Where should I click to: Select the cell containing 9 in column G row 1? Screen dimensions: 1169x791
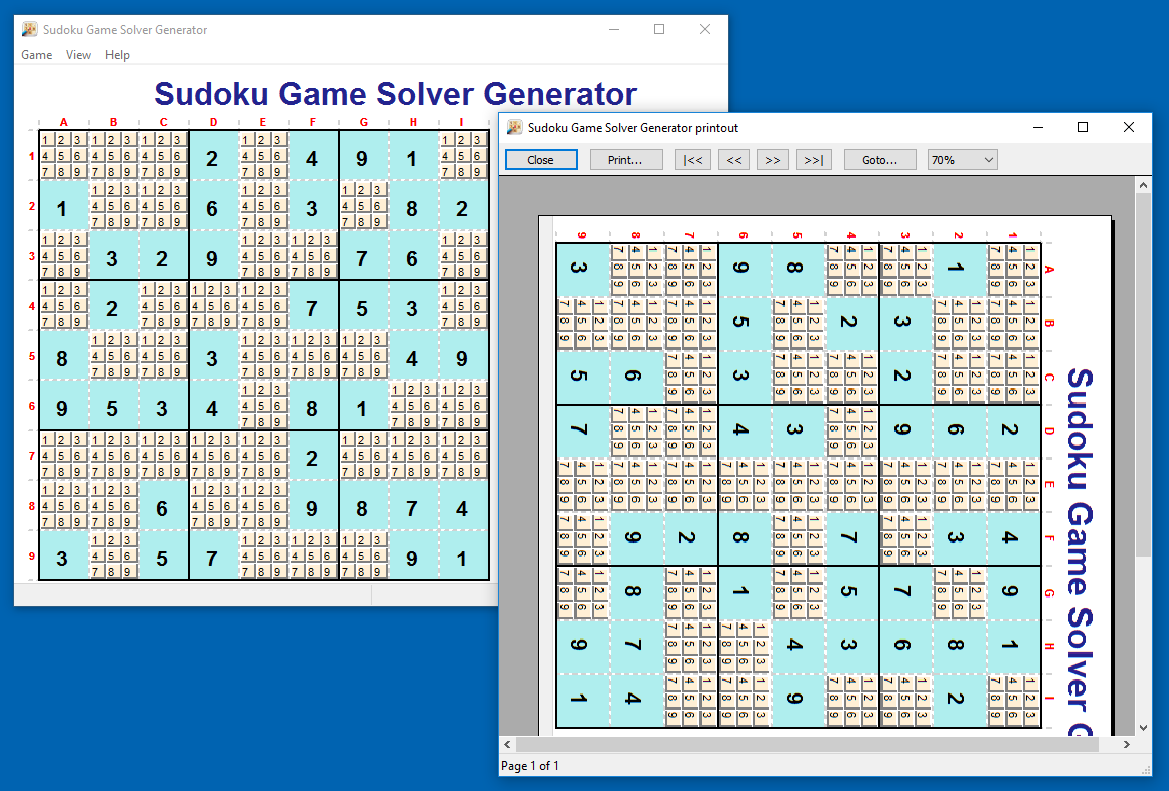click(x=363, y=158)
